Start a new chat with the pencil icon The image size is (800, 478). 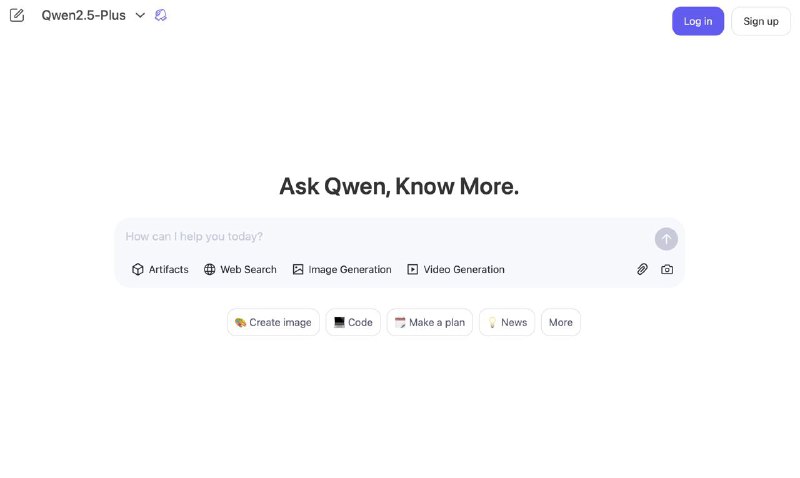pos(17,15)
